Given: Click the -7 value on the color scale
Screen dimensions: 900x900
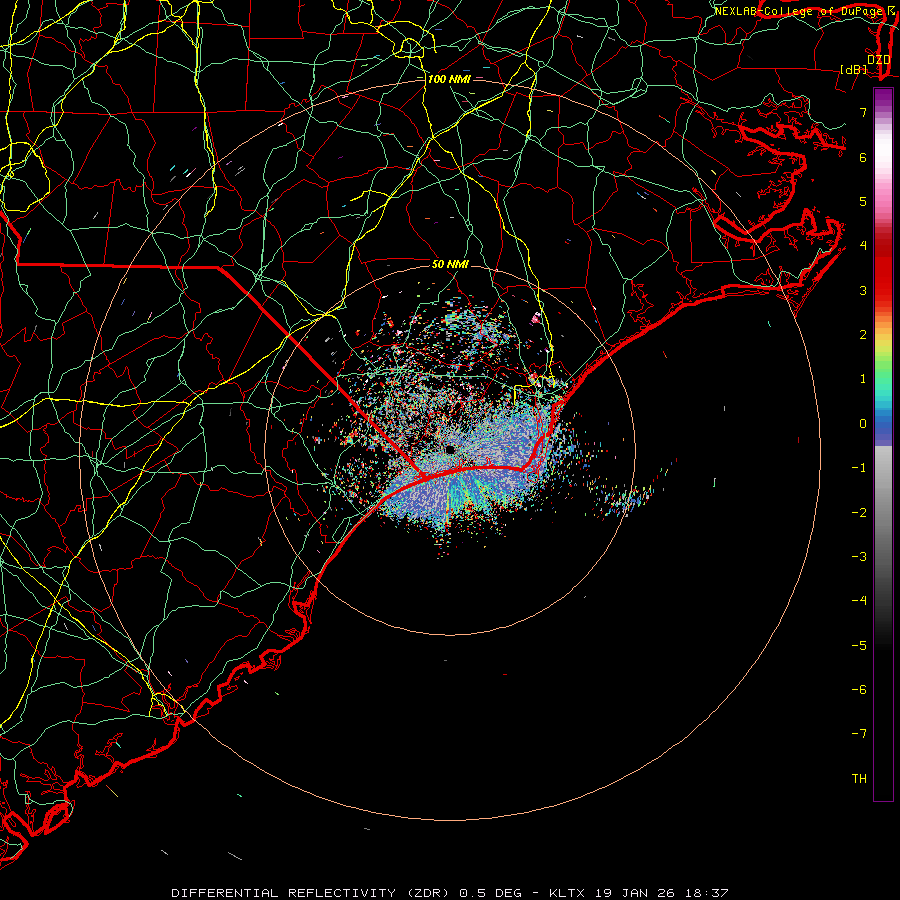Looking at the screenshot, I should 859,734.
